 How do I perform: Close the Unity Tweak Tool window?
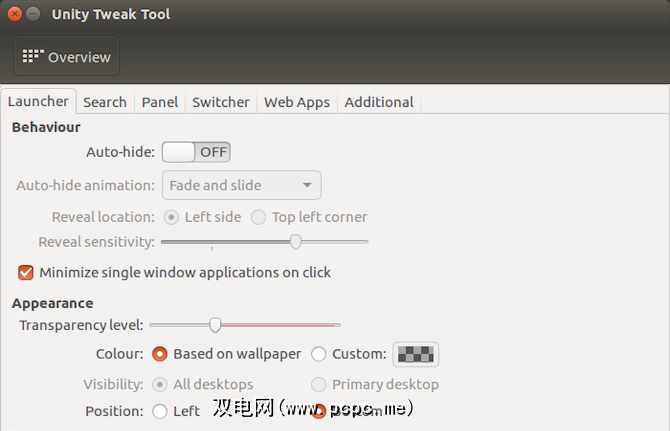15,14
